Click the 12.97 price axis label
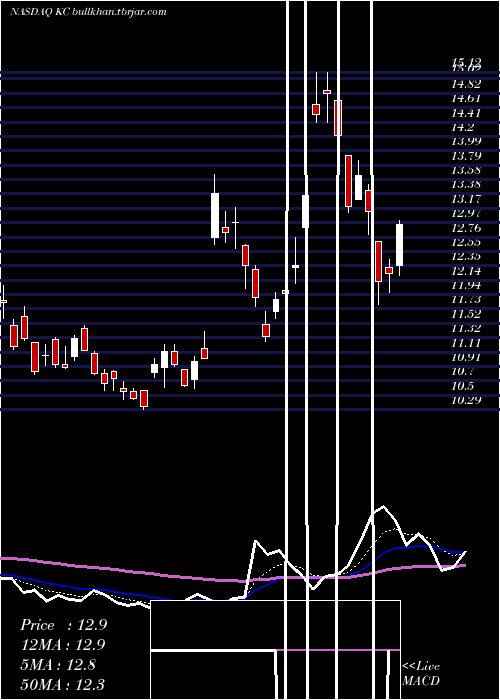 pos(466,213)
